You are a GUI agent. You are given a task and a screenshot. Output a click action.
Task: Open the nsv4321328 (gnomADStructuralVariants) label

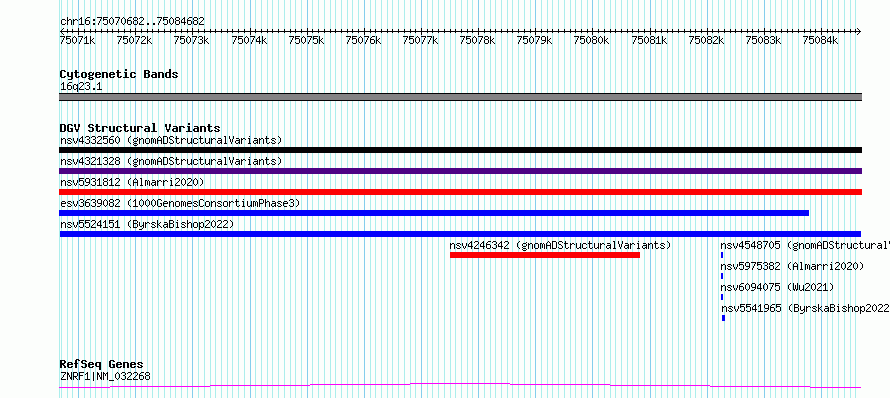click(x=171, y=161)
